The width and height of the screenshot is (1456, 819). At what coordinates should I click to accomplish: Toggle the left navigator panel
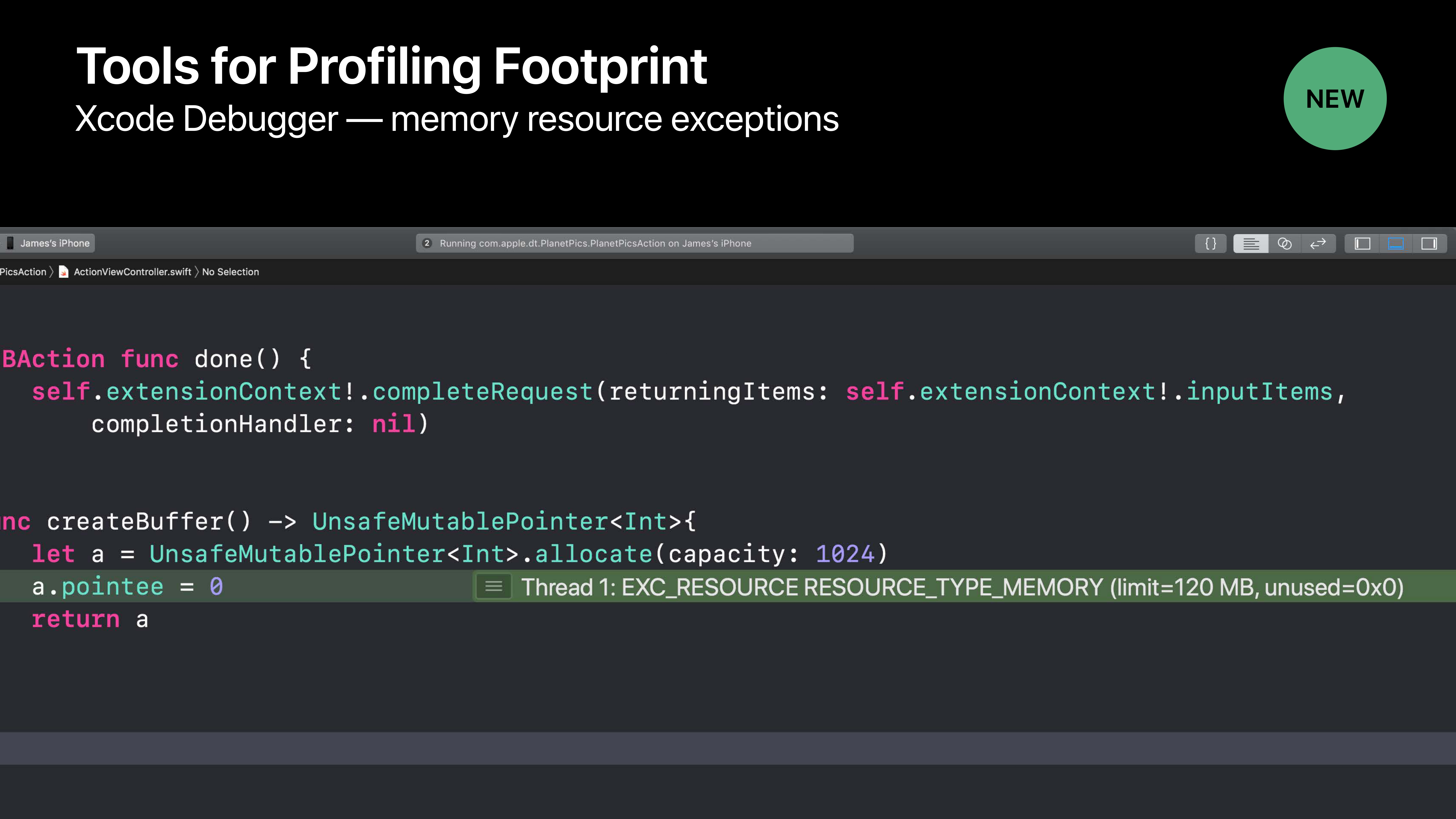coord(1362,243)
